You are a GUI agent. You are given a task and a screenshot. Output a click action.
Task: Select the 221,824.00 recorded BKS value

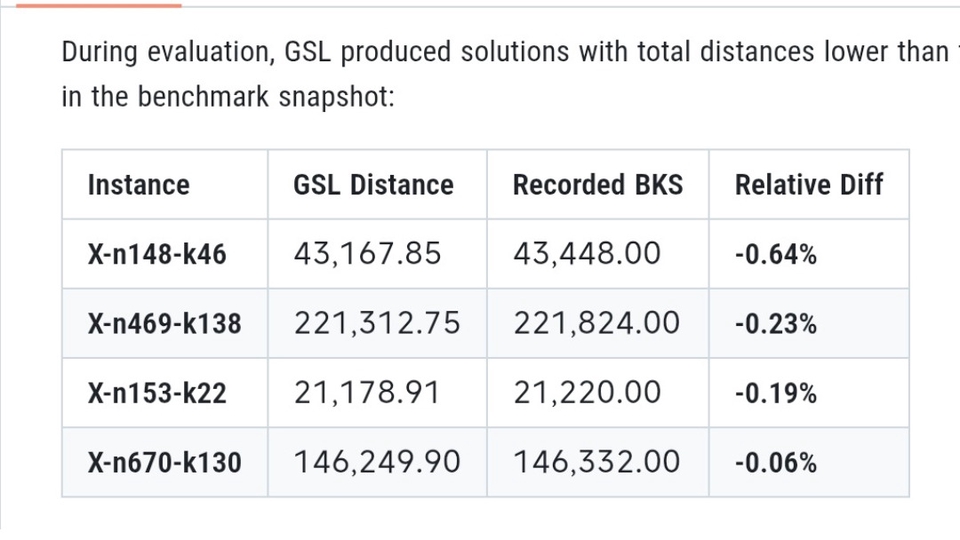point(597,323)
